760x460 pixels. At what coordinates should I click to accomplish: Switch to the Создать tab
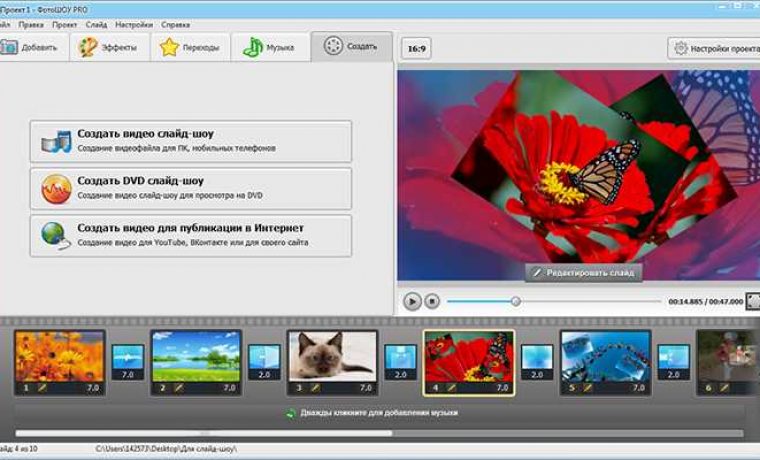pyautogui.click(x=352, y=47)
